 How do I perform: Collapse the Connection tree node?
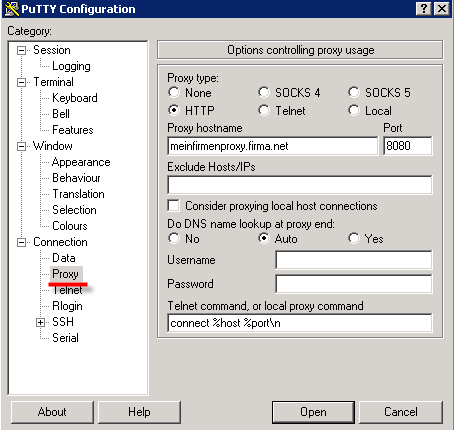click(x=21, y=242)
